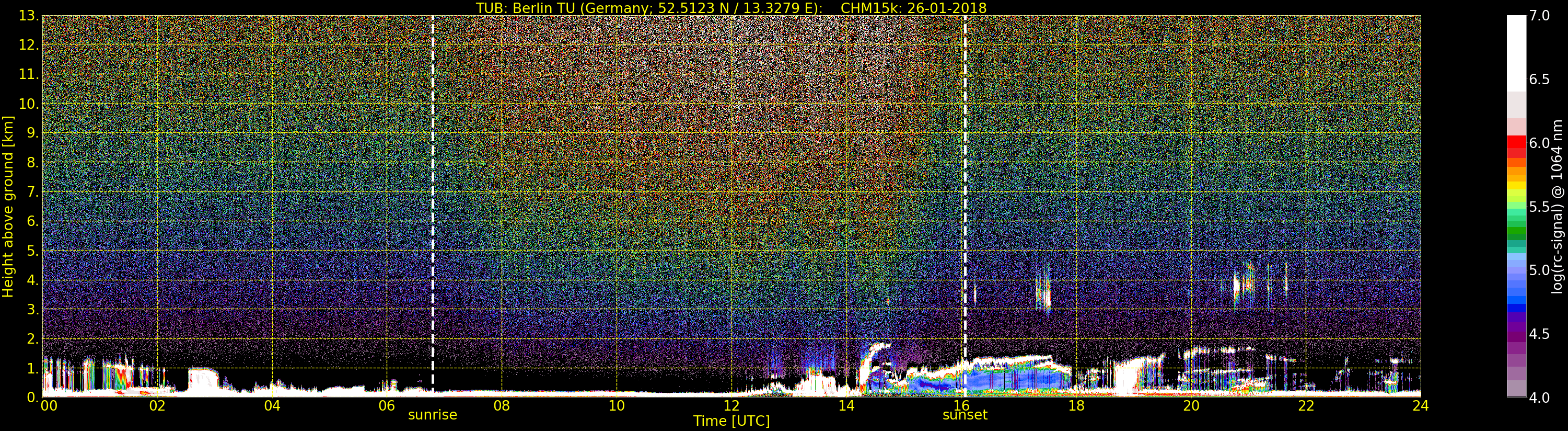Click the white section of the colorbar
1568x431 pixels.
point(1516,54)
